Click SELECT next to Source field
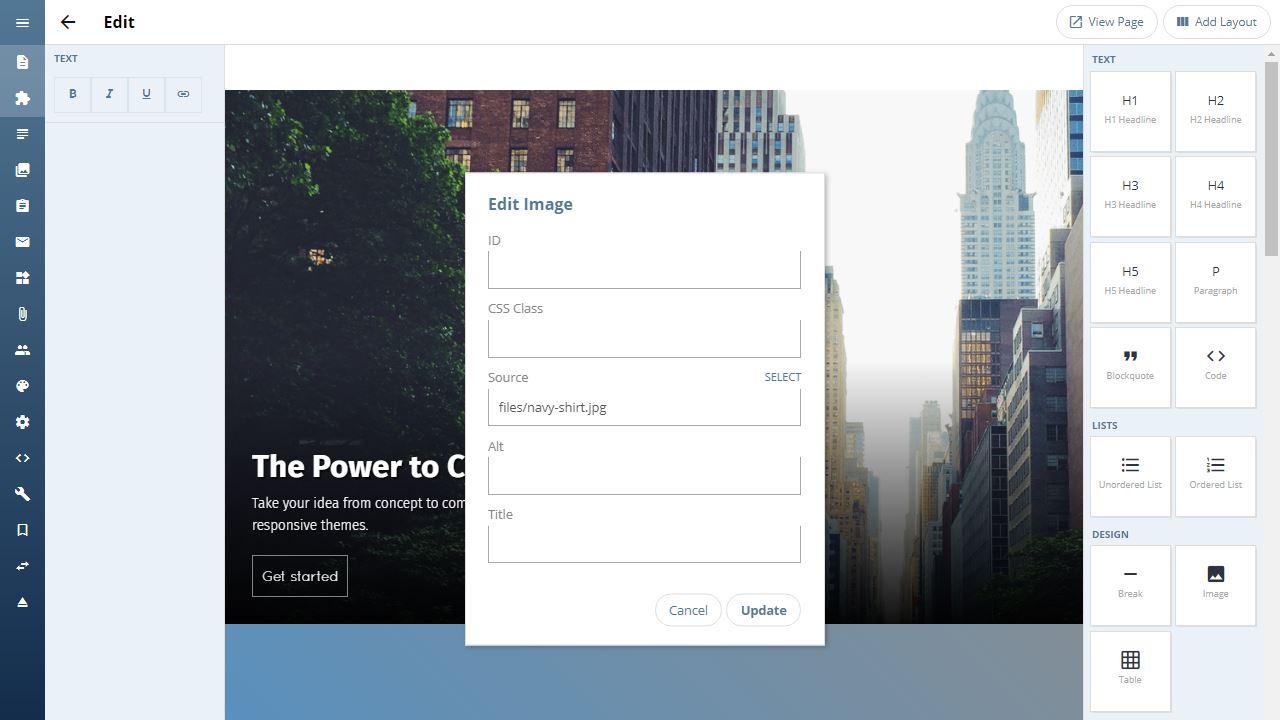The image size is (1280, 720). (783, 377)
